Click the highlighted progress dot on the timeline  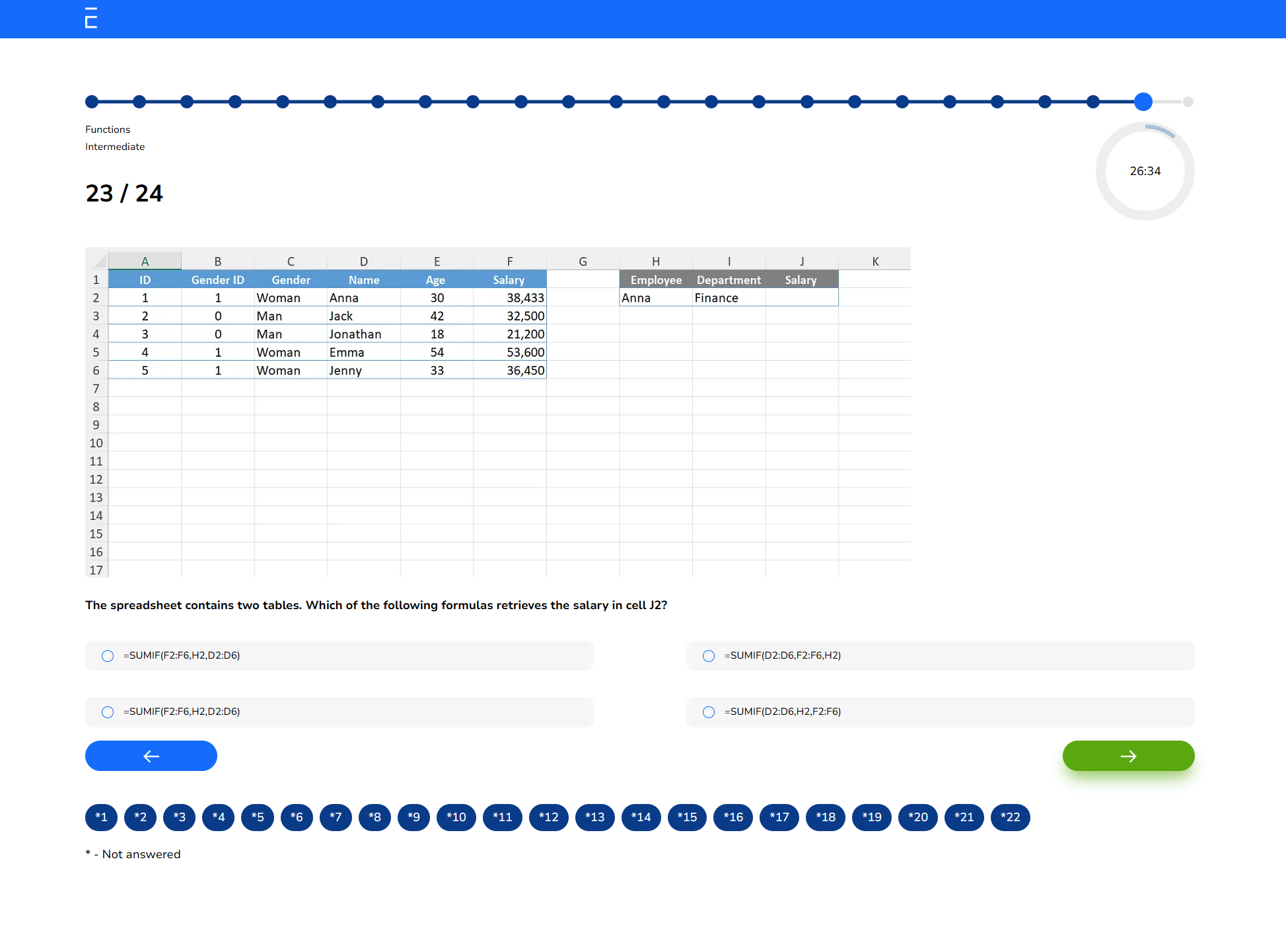tap(1144, 102)
